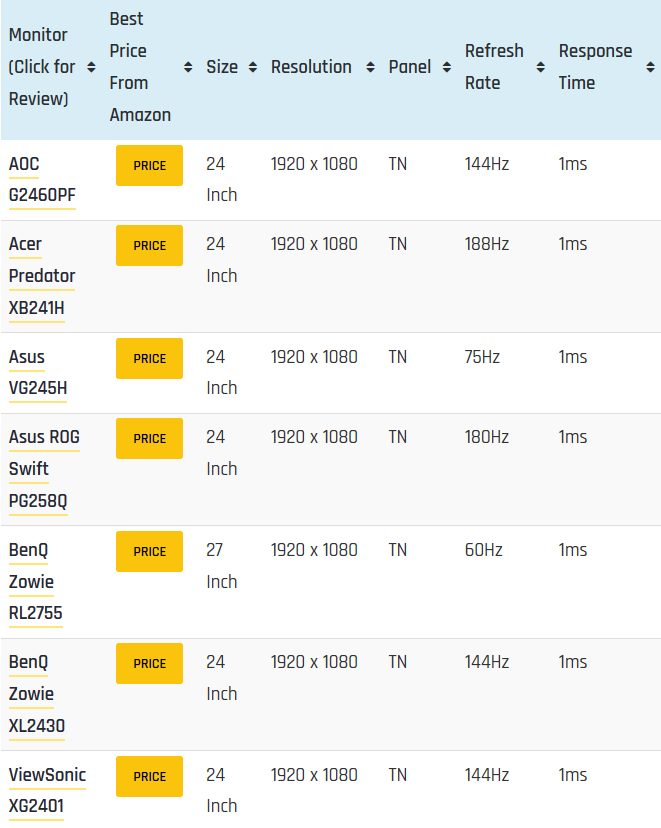Sort table by Monitor column arrows
Image resolution: width=661 pixels, height=828 pixels.
tap(91, 67)
